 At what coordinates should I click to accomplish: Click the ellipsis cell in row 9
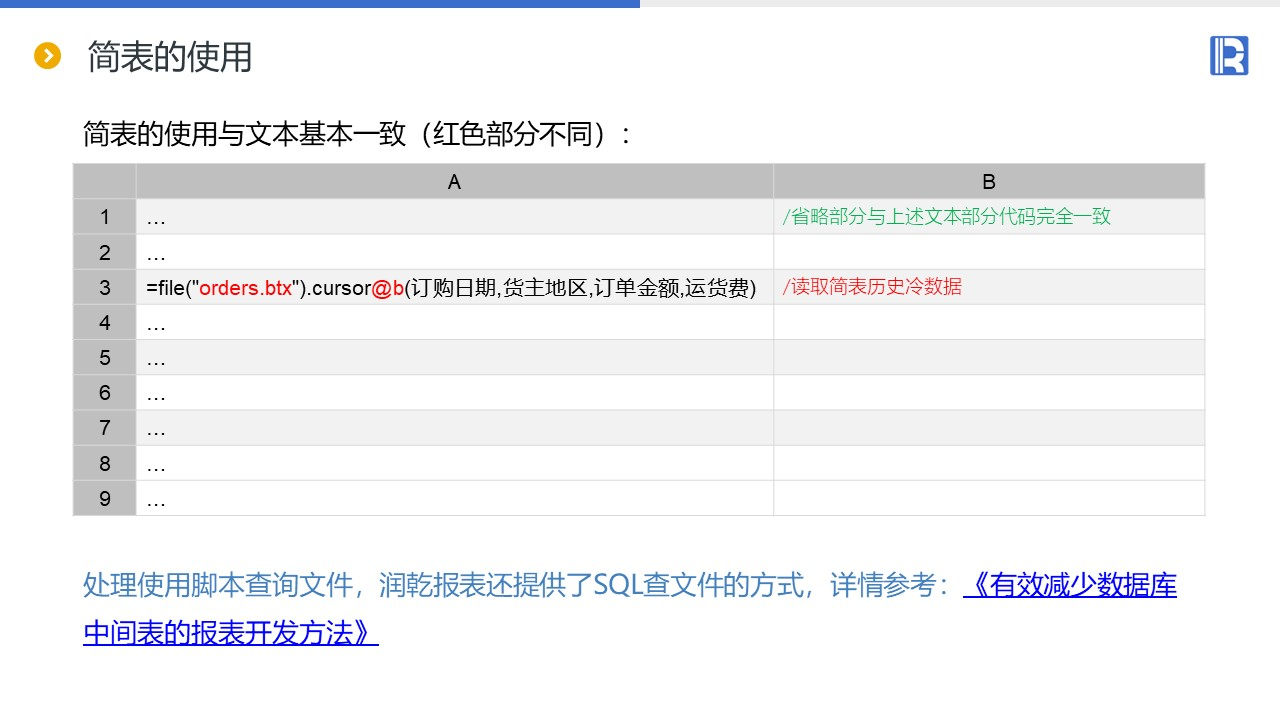coord(454,498)
